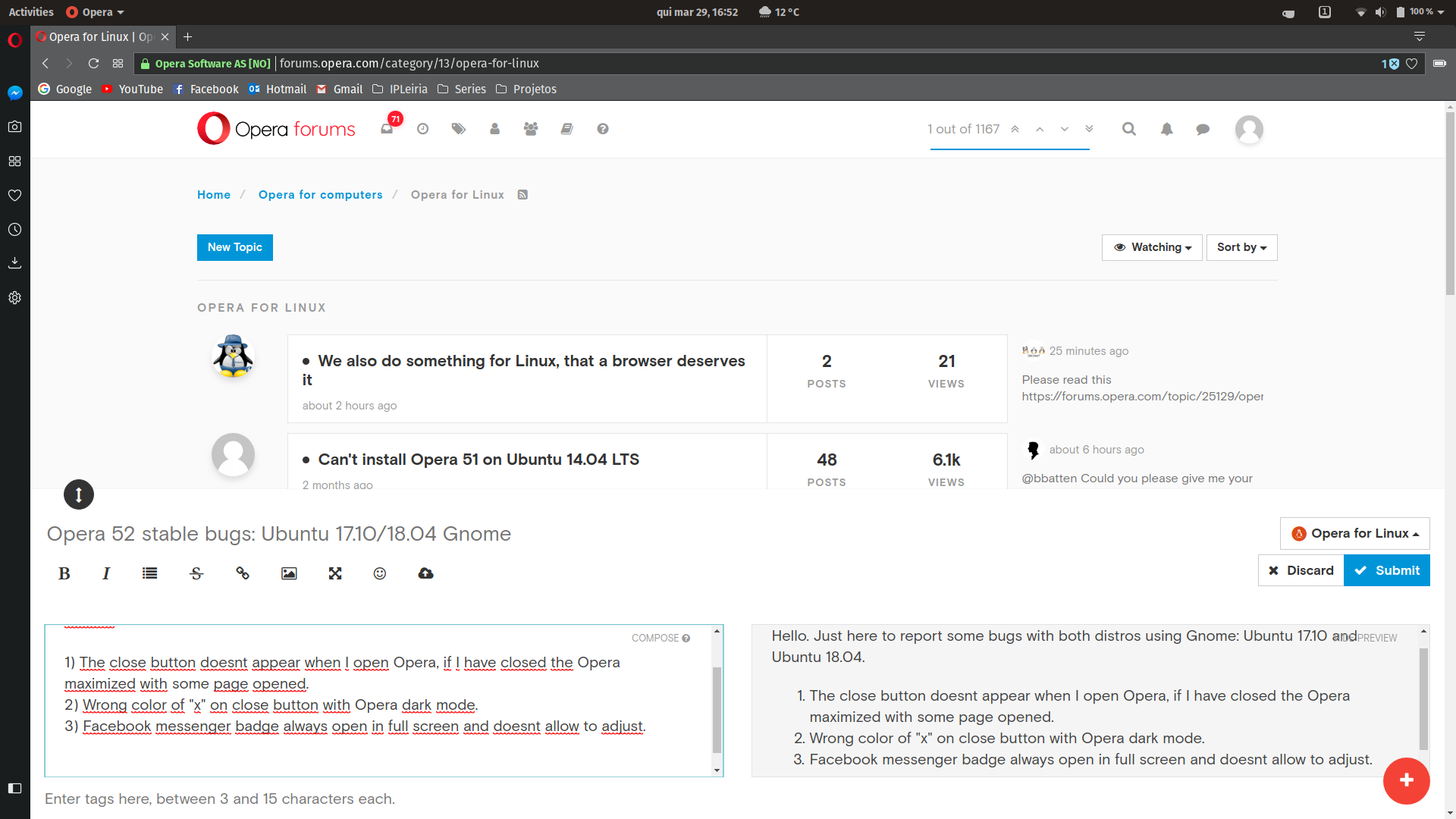Click composer resize handle

point(79,494)
